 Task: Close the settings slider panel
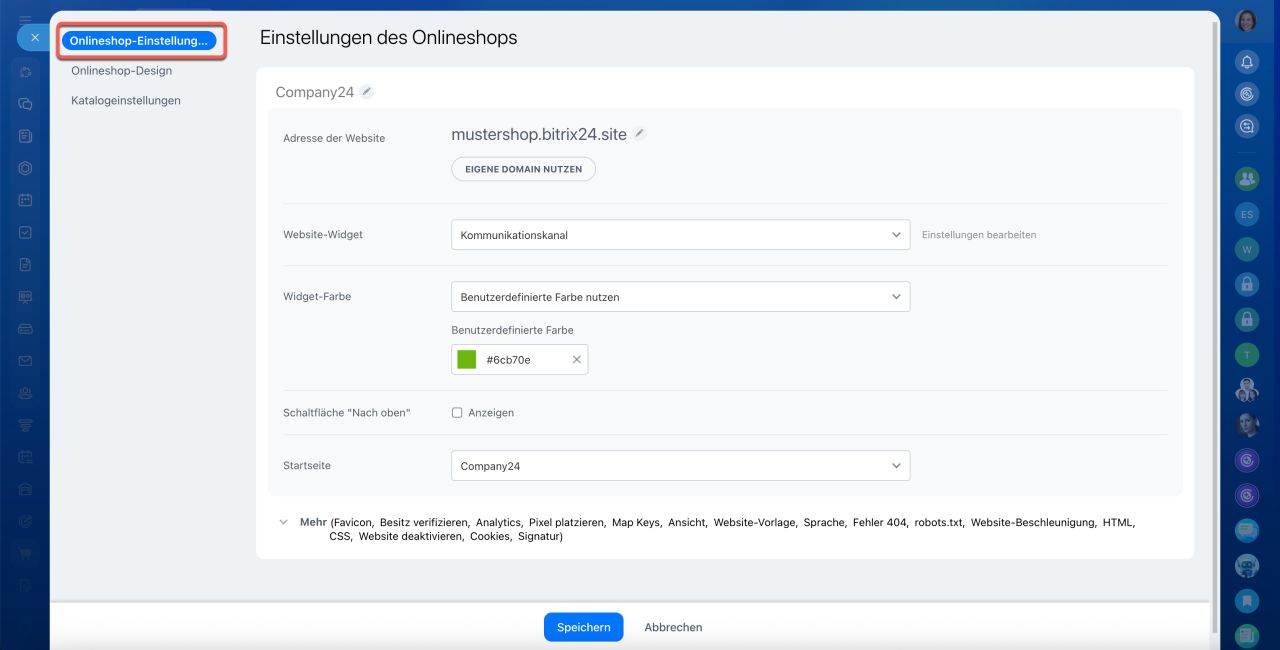click(x=35, y=38)
